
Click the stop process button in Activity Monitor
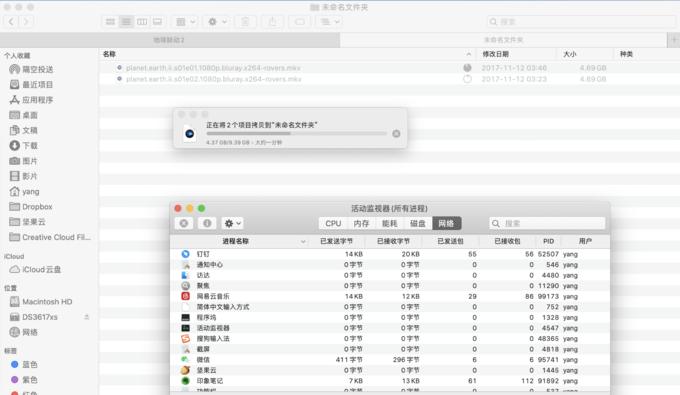[x=184, y=223]
